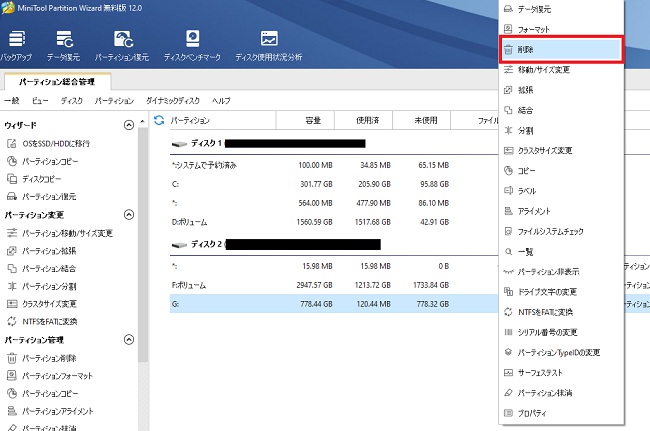The width and height of the screenshot is (650, 431).
Task: Open the ディスク menu
Action: (x=71, y=100)
